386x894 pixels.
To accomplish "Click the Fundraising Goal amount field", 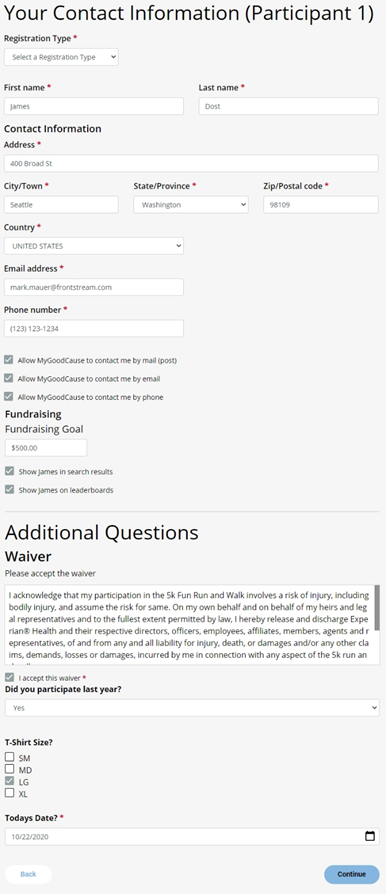I will pos(46,448).
